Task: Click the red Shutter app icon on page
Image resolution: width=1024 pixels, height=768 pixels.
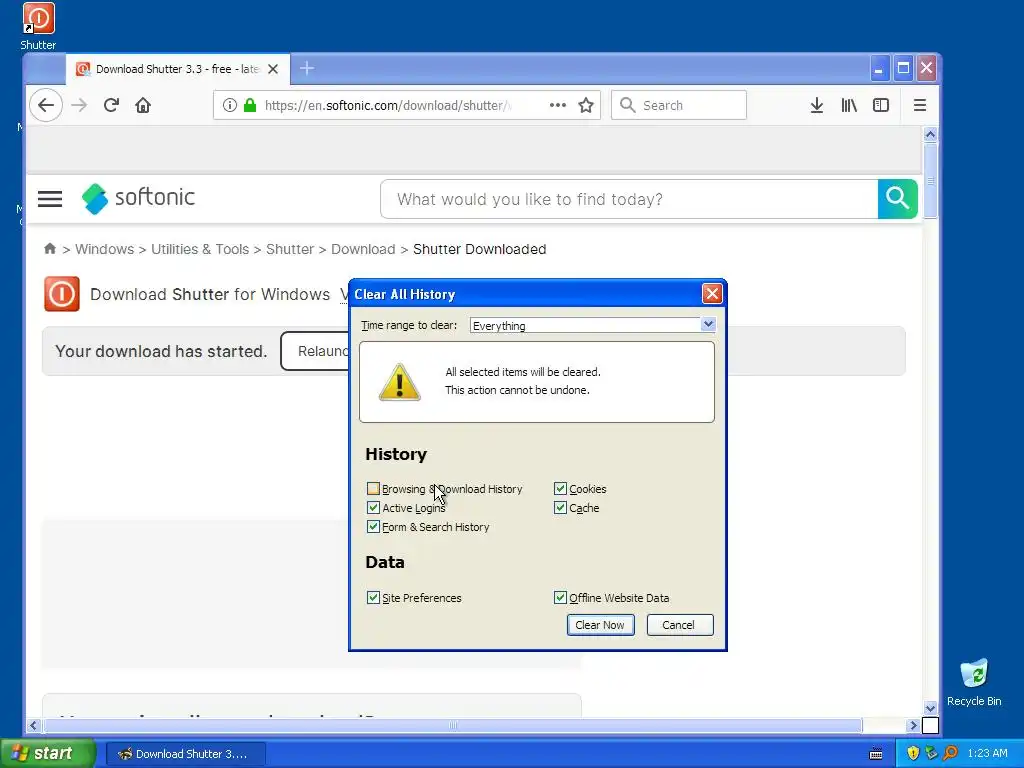Action: [62, 294]
